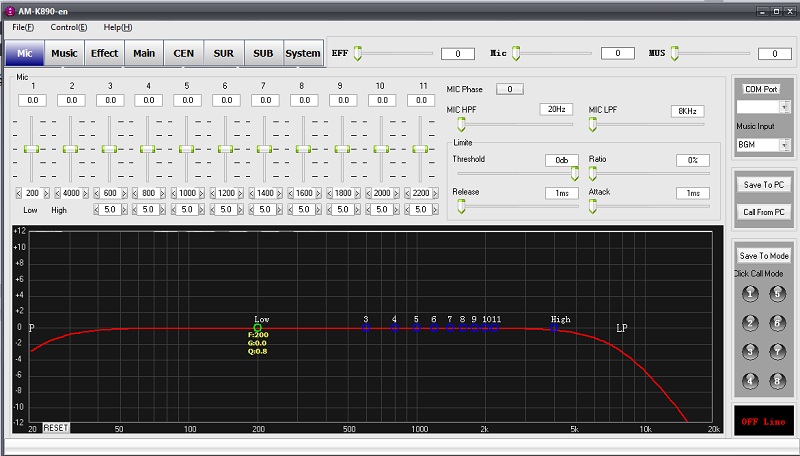Select call mode button 6

tap(778, 323)
